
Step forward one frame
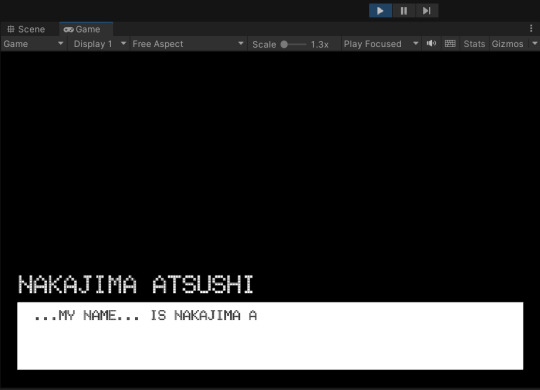[x=427, y=11]
